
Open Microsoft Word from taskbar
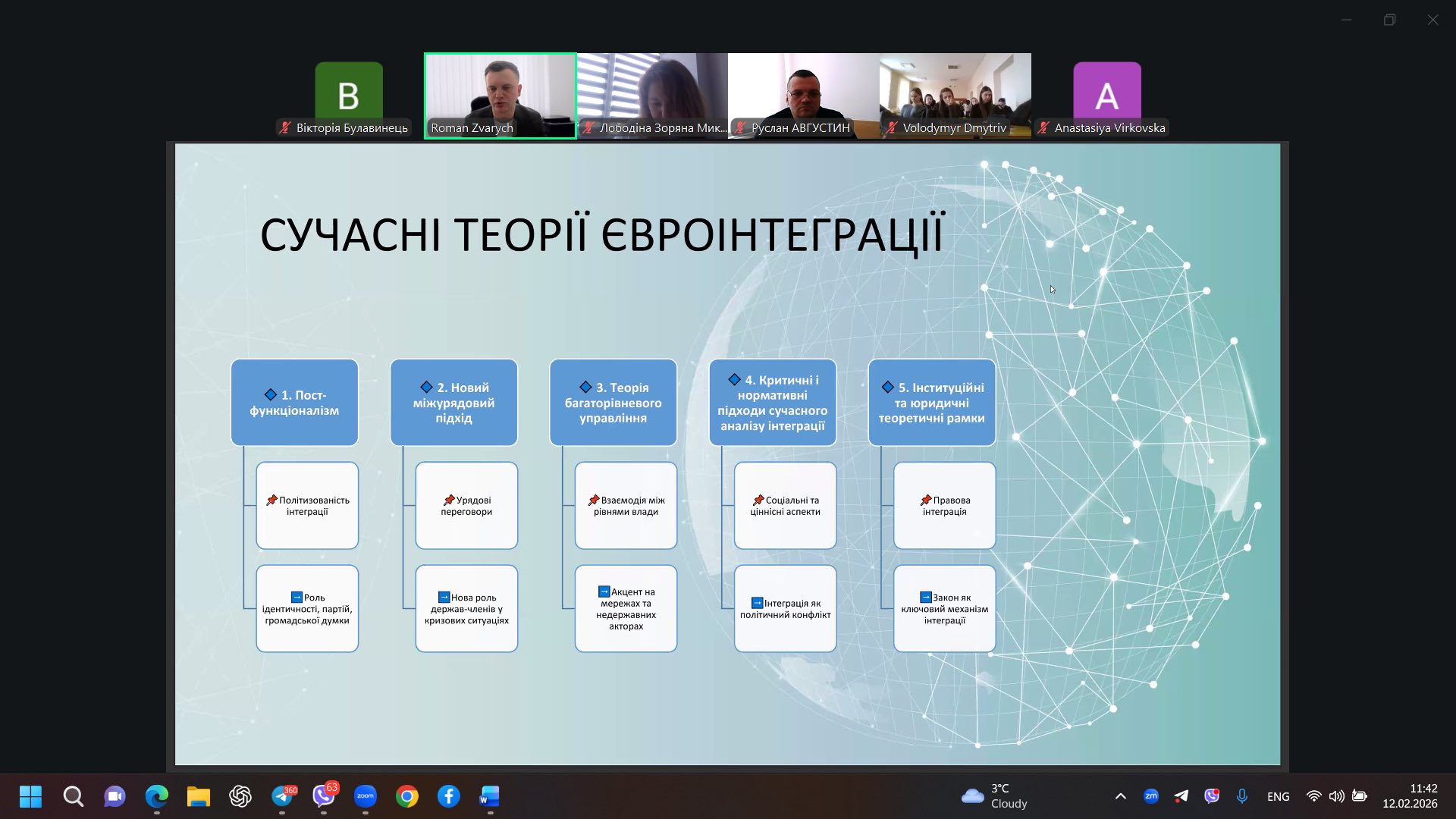(490, 796)
